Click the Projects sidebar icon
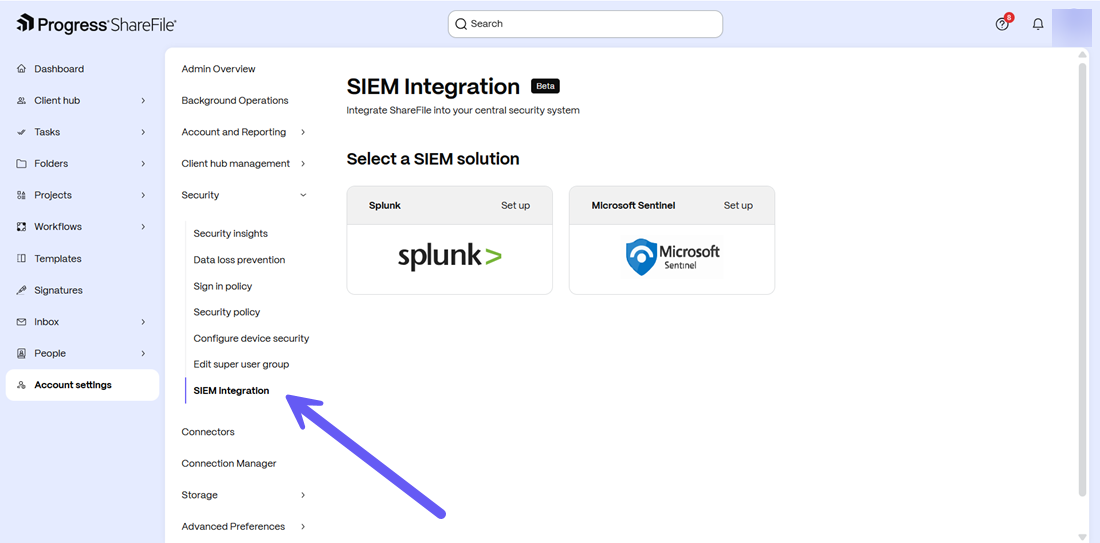The width and height of the screenshot is (1100, 543). [x=21, y=195]
